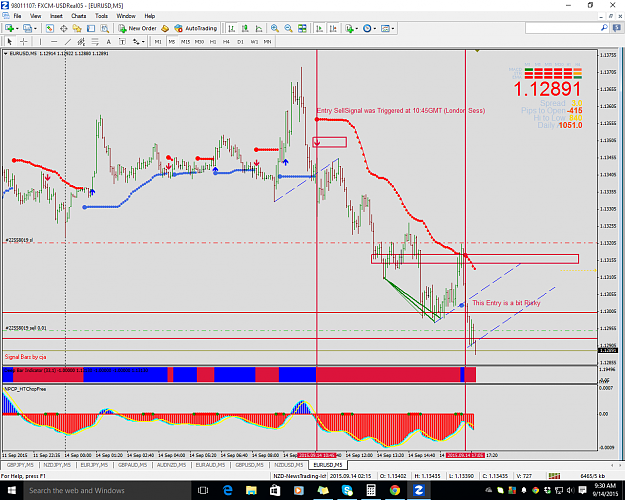Open the Terminal window icon
625x500 pixels.
click(91, 28)
